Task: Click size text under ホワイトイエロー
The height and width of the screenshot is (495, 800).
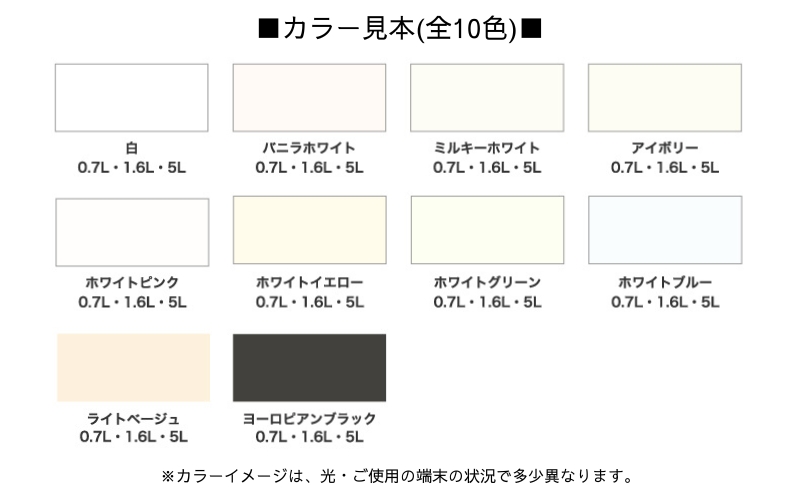Action: pyautogui.click(x=310, y=302)
